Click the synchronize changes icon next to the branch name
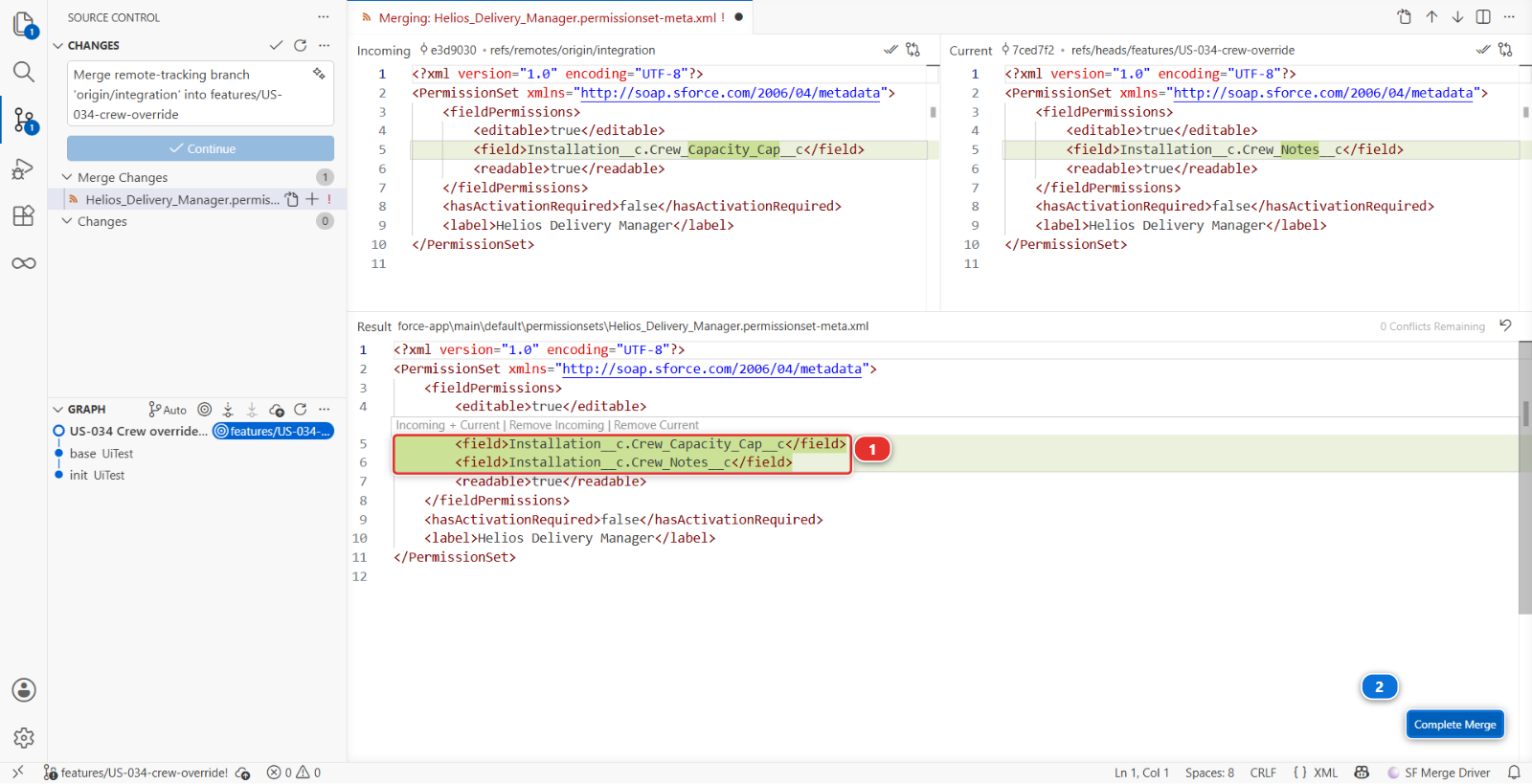This screenshot has width=1532, height=784. pos(243,773)
